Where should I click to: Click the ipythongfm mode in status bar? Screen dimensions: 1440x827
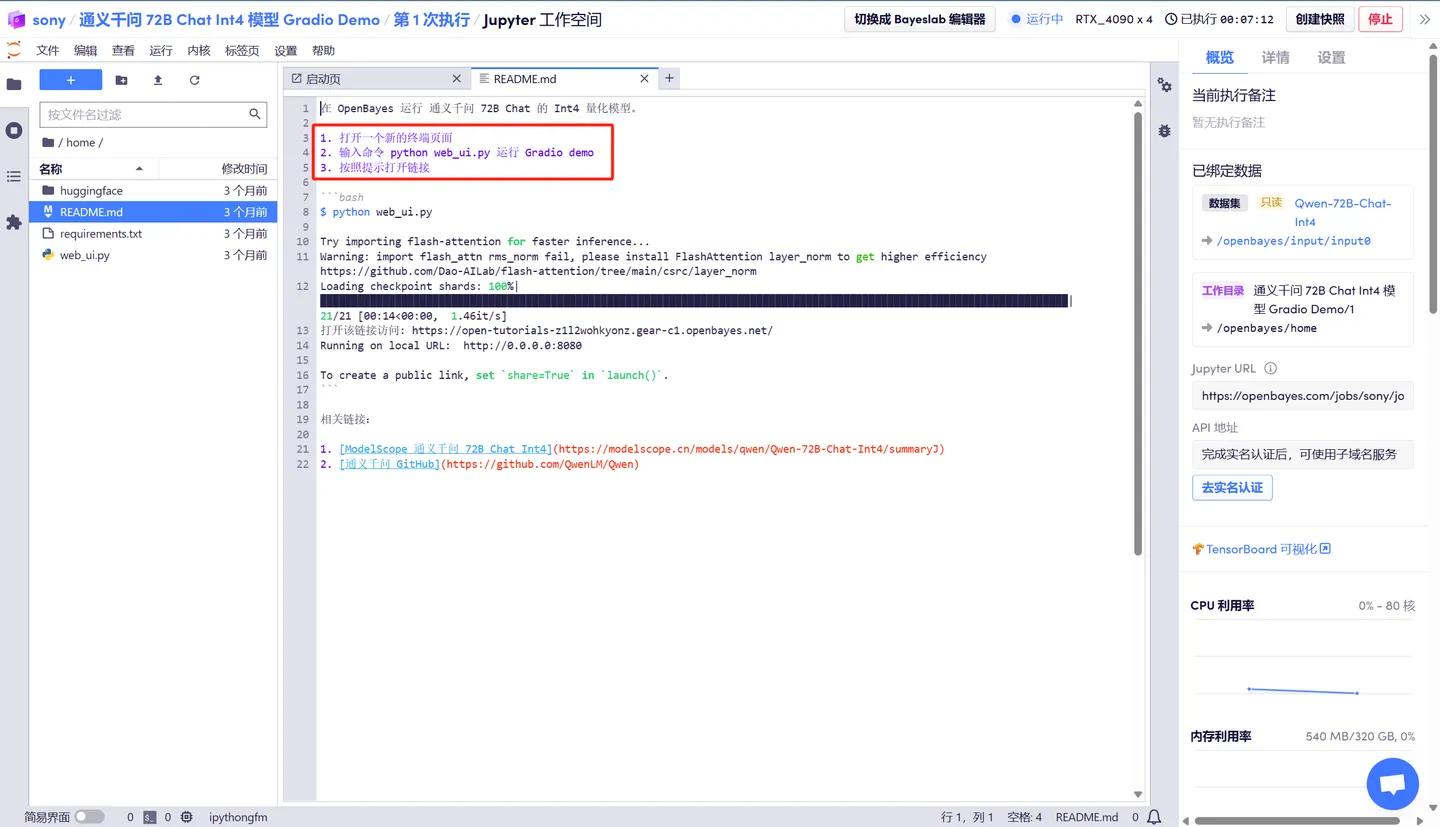coord(238,817)
